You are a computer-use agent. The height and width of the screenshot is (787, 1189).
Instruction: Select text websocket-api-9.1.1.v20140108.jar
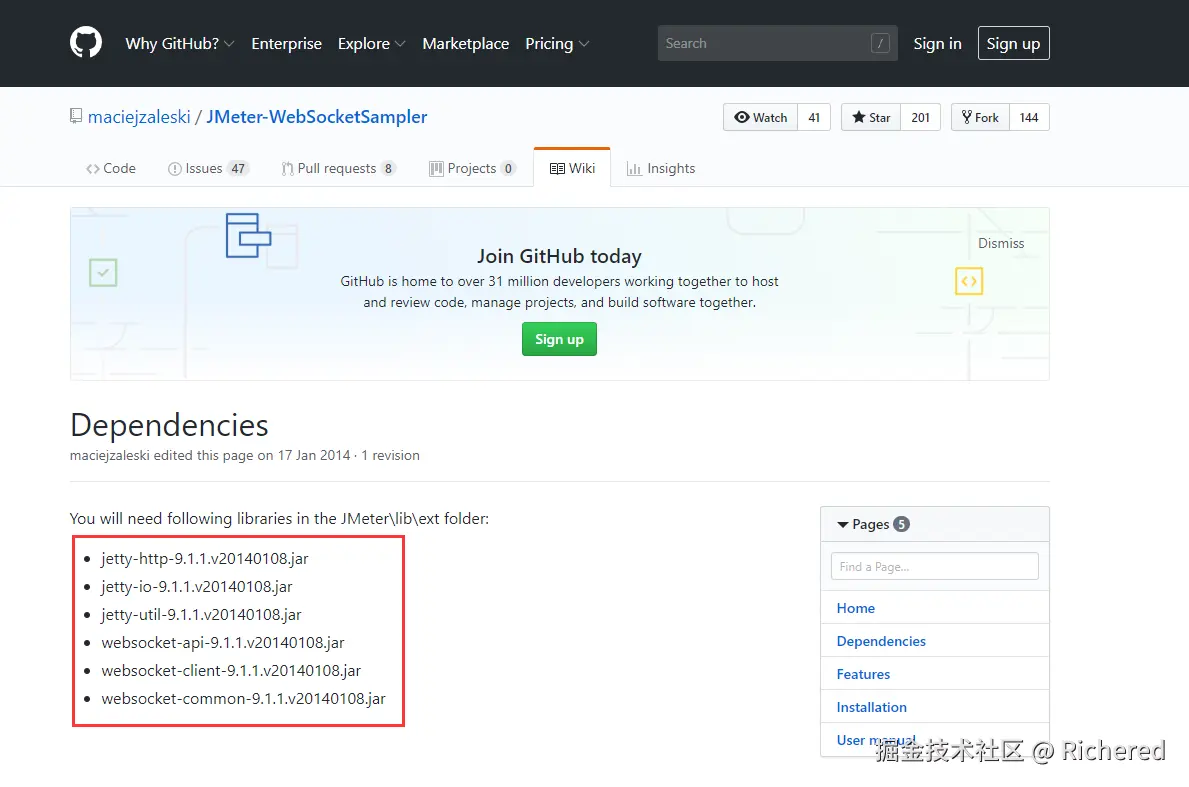(223, 643)
